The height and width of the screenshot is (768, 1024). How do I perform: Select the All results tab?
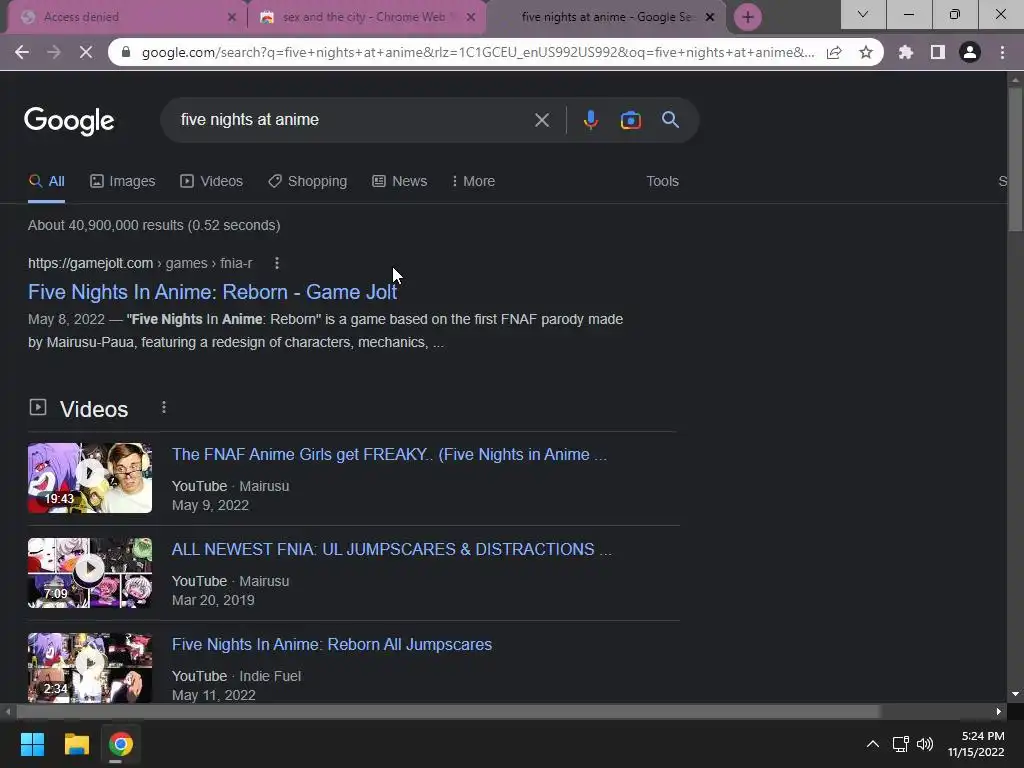pos(46,182)
